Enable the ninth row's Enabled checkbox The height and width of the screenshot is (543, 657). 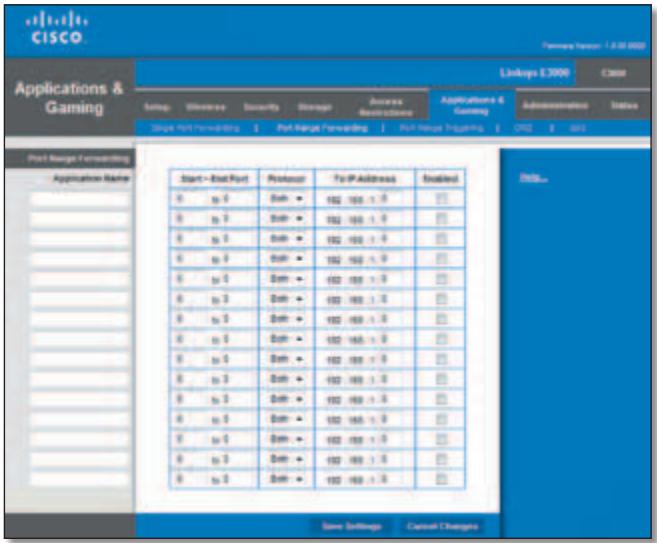coord(441,359)
